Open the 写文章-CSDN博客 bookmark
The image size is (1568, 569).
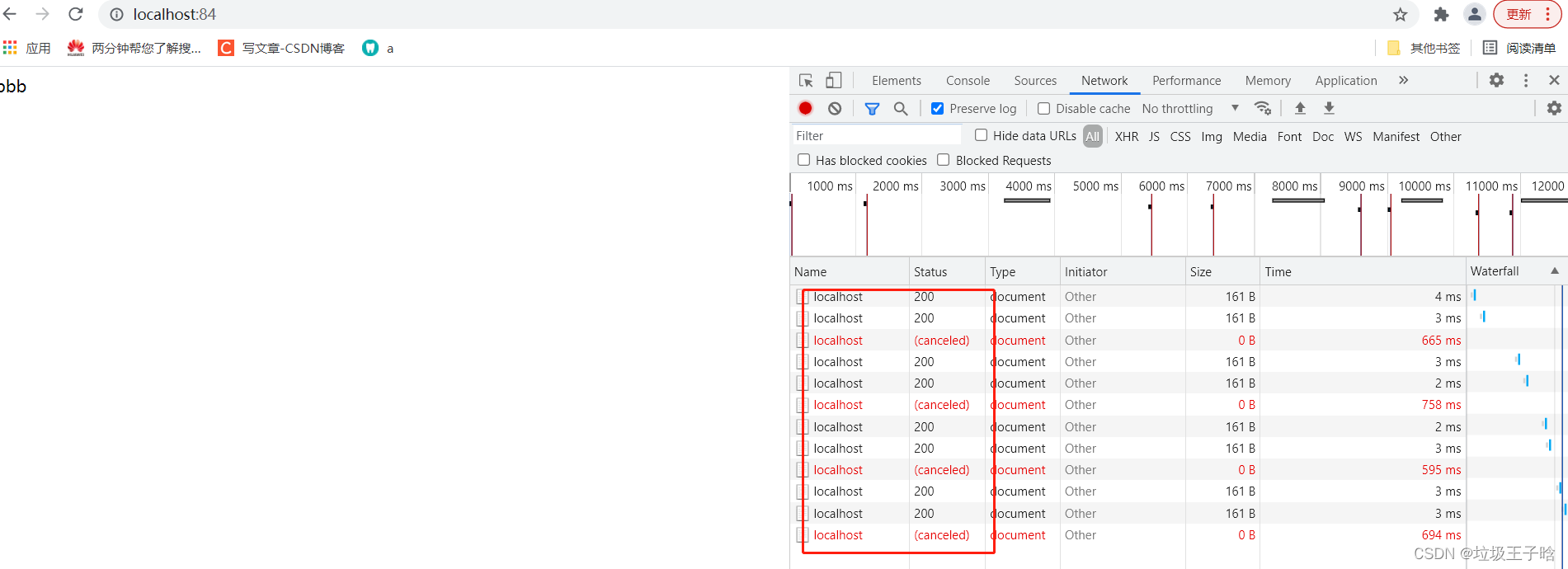281,48
